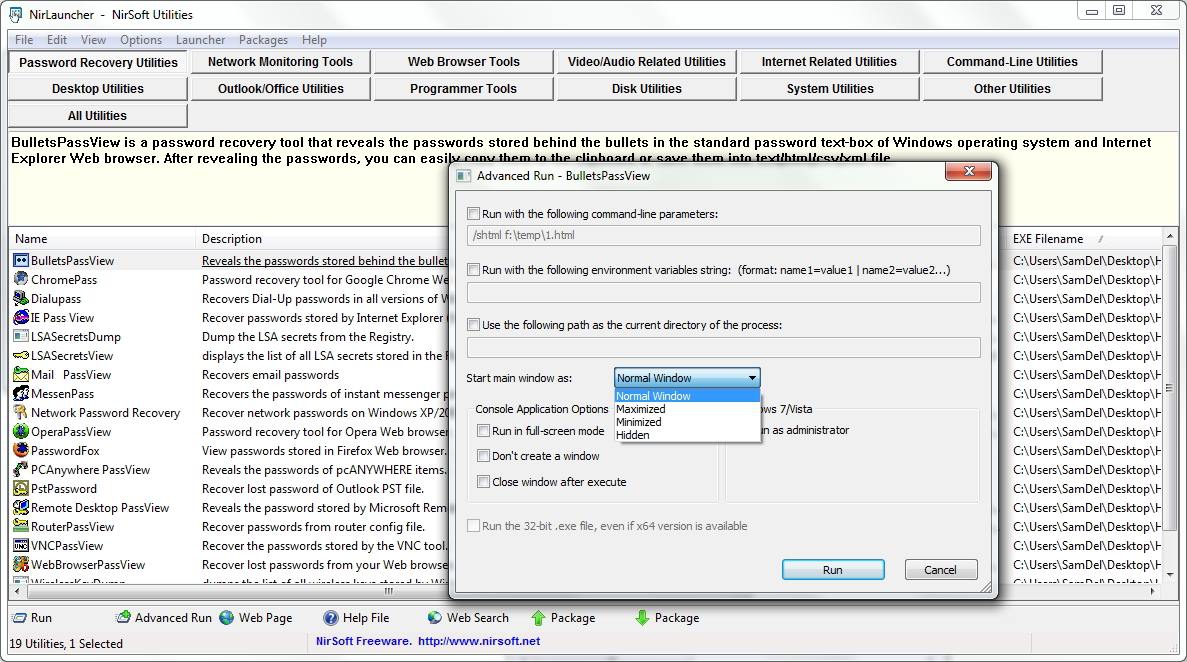The image size is (1187, 662).
Task: Toggle 'Run in full-screen mode' checkbox
Action: (x=484, y=431)
